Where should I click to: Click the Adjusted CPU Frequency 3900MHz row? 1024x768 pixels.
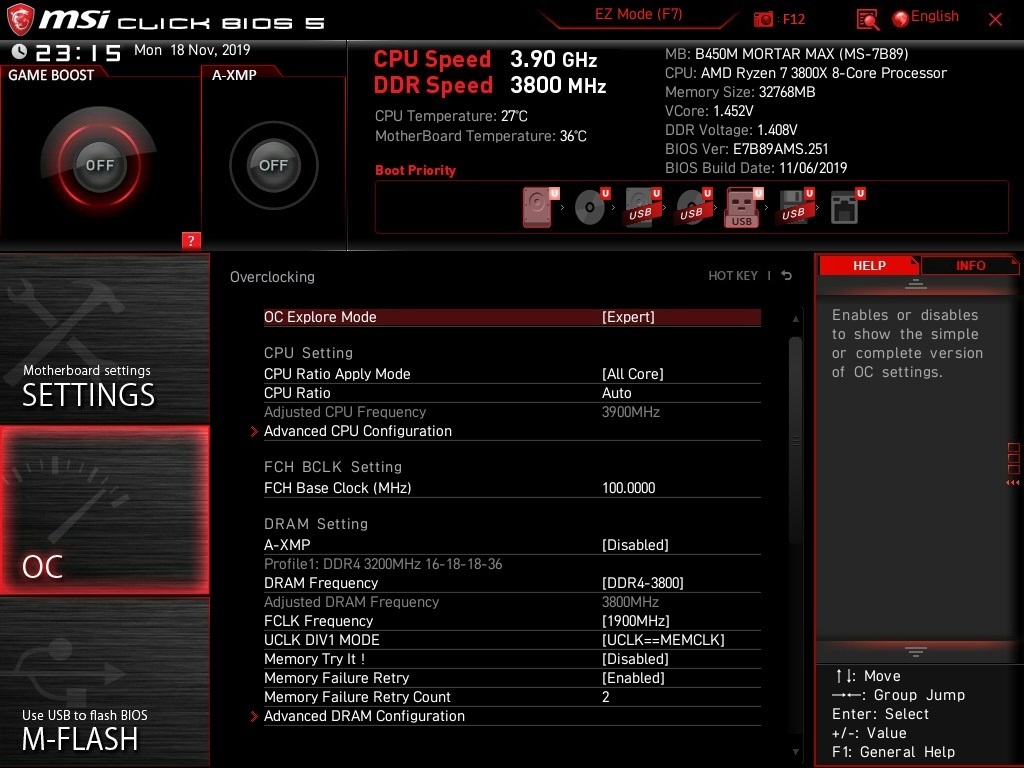point(512,411)
